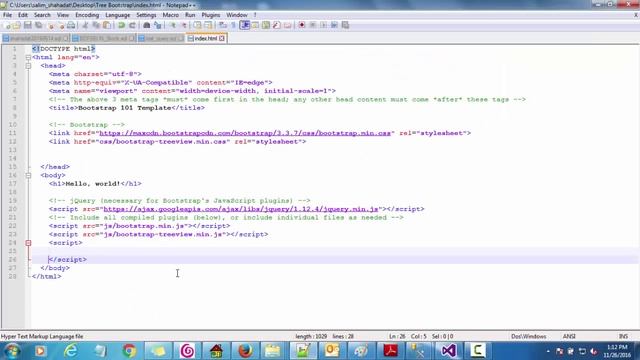Click the Zoom In toolbar icon
Screen dimensions: 640x360
click(x=172, y=25)
